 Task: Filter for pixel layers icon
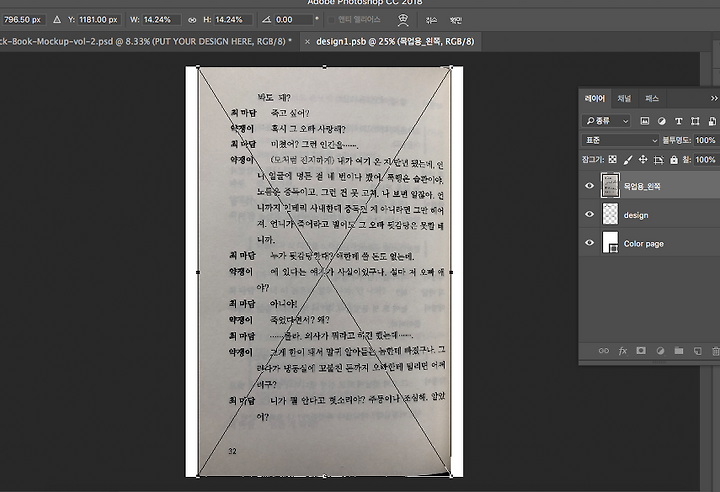[x=645, y=121]
